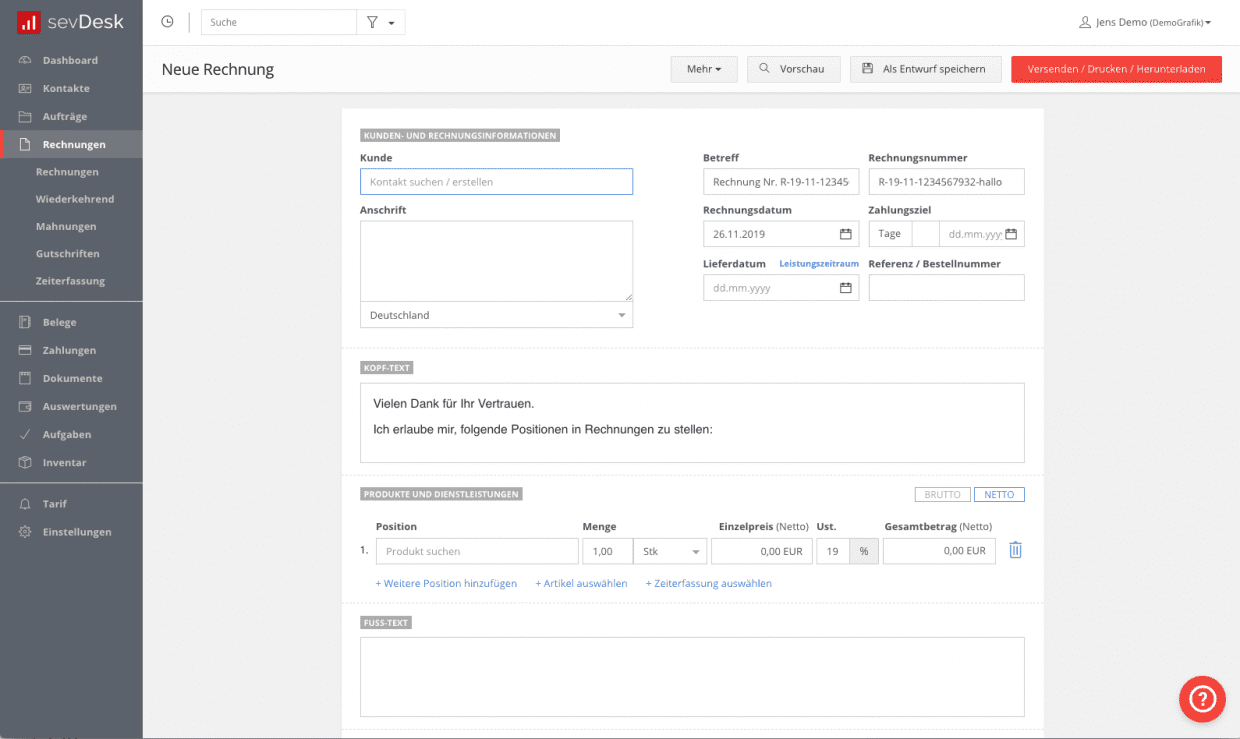Click the Rechnungen document icon
Screen dimensions: 1240x739
coord(25,145)
